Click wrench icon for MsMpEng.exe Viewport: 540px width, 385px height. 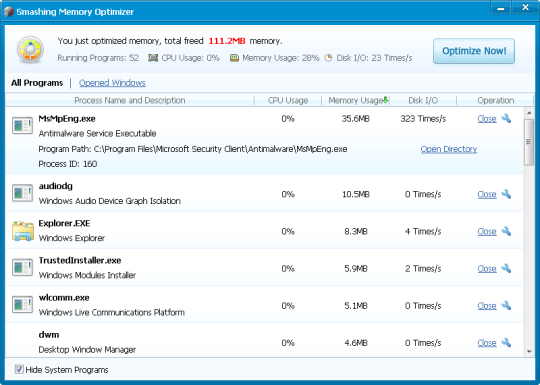(x=506, y=118)
